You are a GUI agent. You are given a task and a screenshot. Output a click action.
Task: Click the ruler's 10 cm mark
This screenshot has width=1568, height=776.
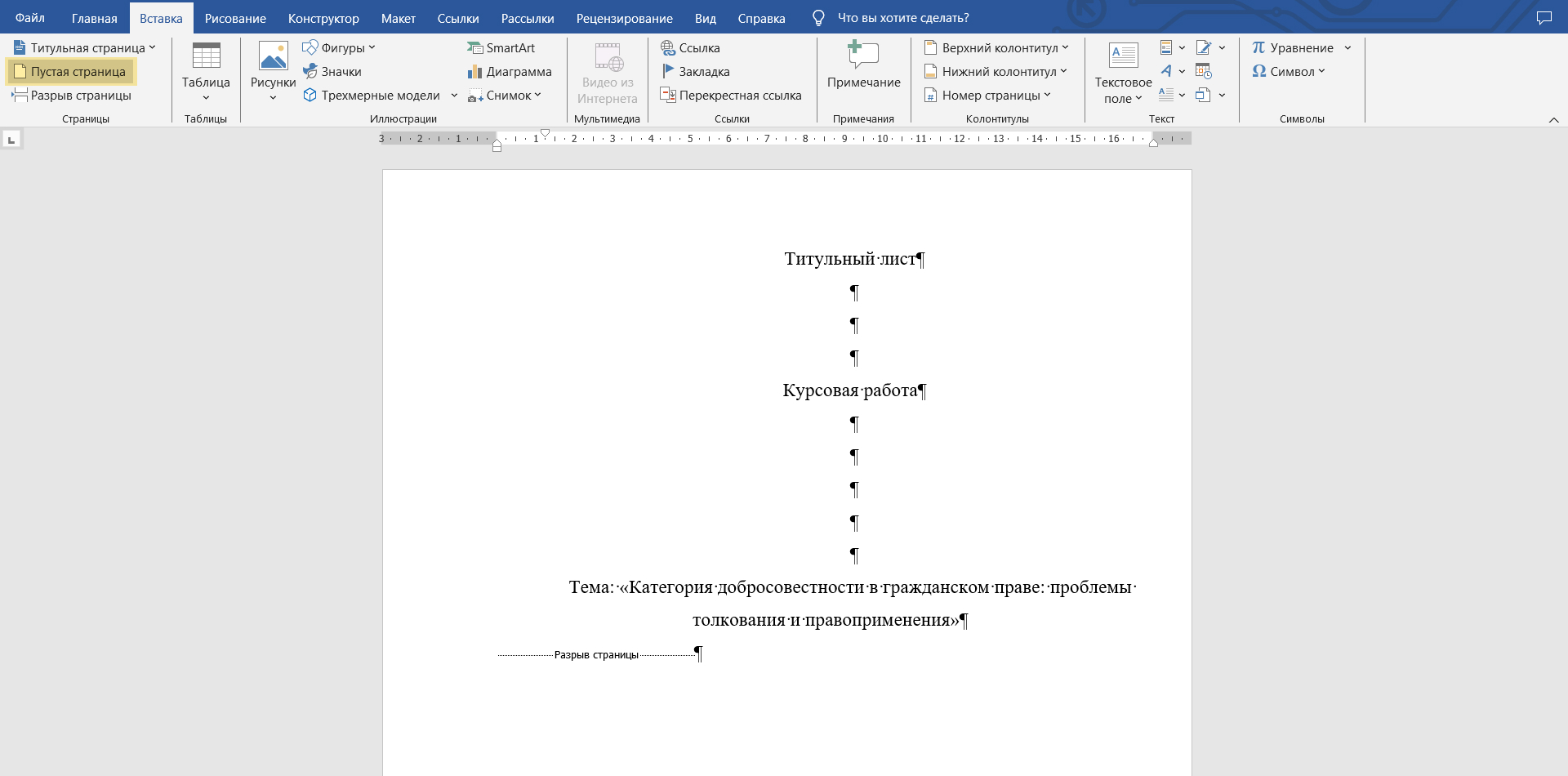[883, 139]
